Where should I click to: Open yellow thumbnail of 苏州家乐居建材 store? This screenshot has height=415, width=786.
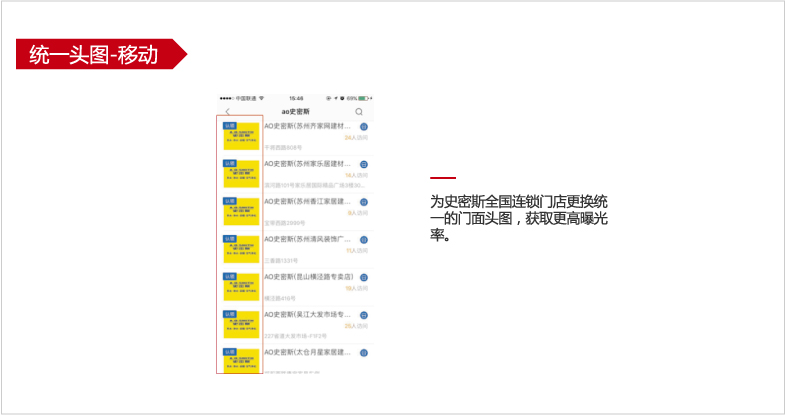240,173
